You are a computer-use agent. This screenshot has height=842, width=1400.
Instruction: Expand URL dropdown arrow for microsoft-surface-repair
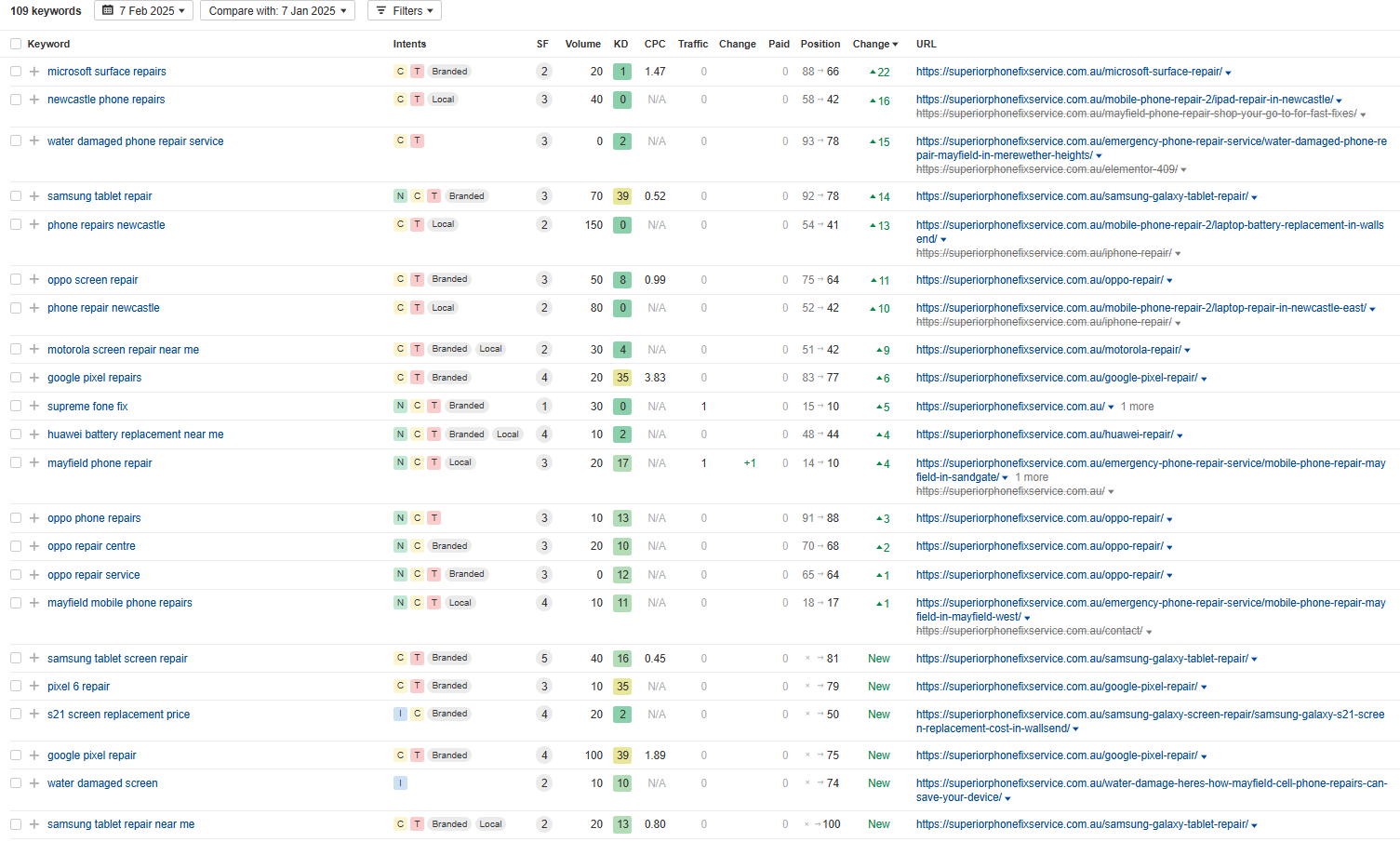(1229, 73)
